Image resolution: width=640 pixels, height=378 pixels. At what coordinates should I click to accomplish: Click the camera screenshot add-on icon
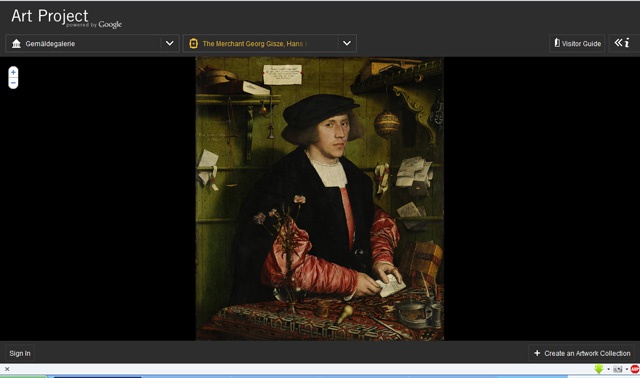pos(618,369)
